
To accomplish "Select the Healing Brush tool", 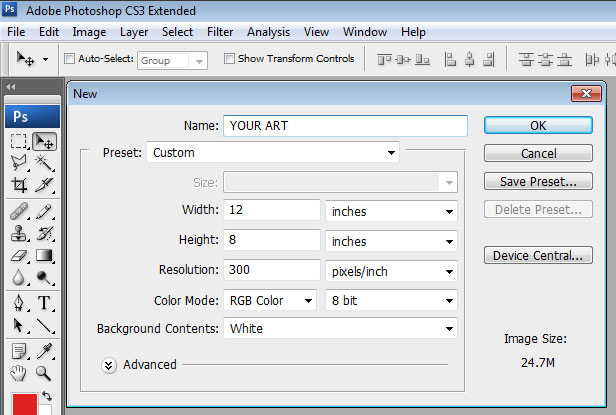I will 18,211.
